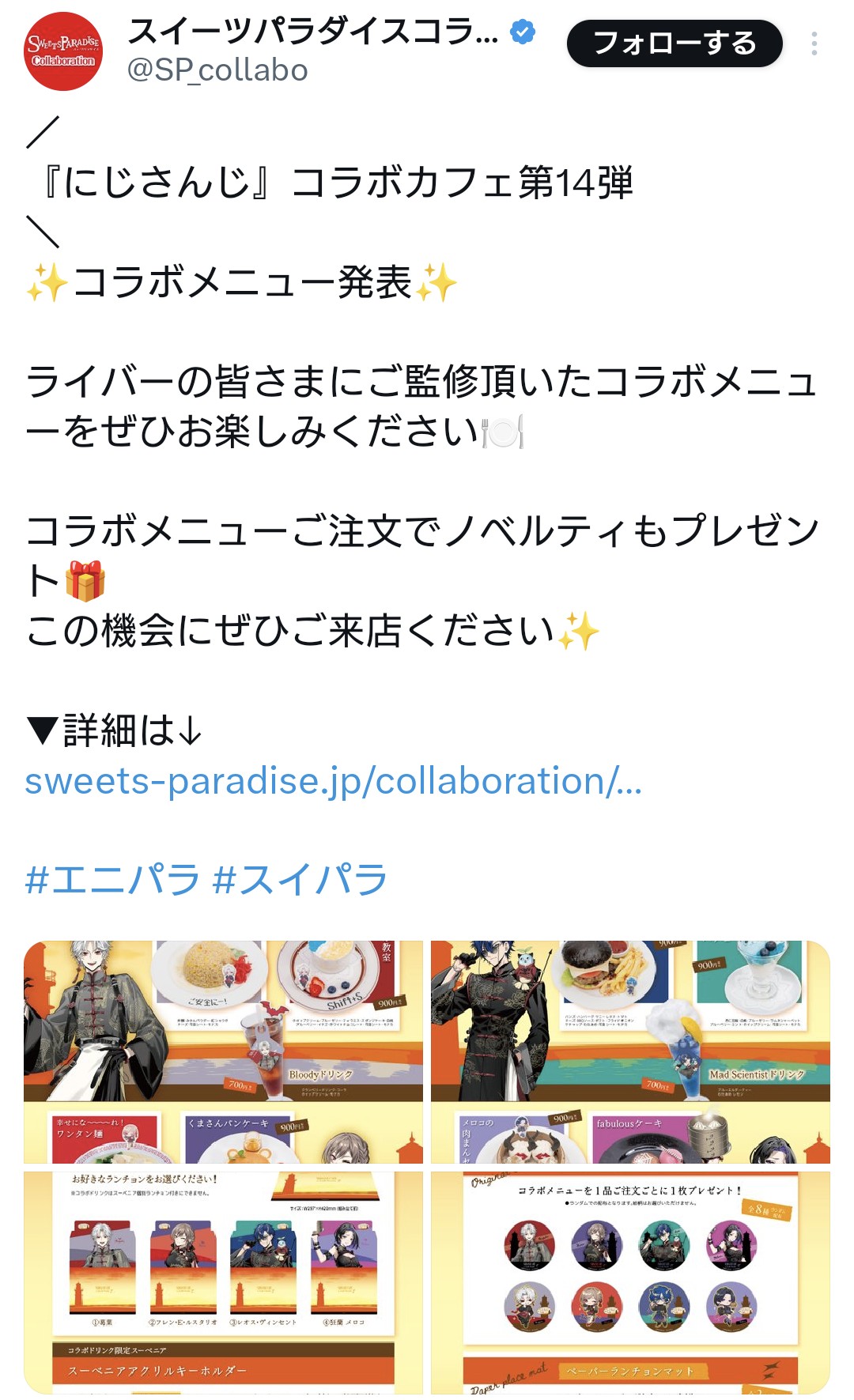
Task: Tap the スイーツパラダイスコラ account display name
Action: [x=313, y=32]
